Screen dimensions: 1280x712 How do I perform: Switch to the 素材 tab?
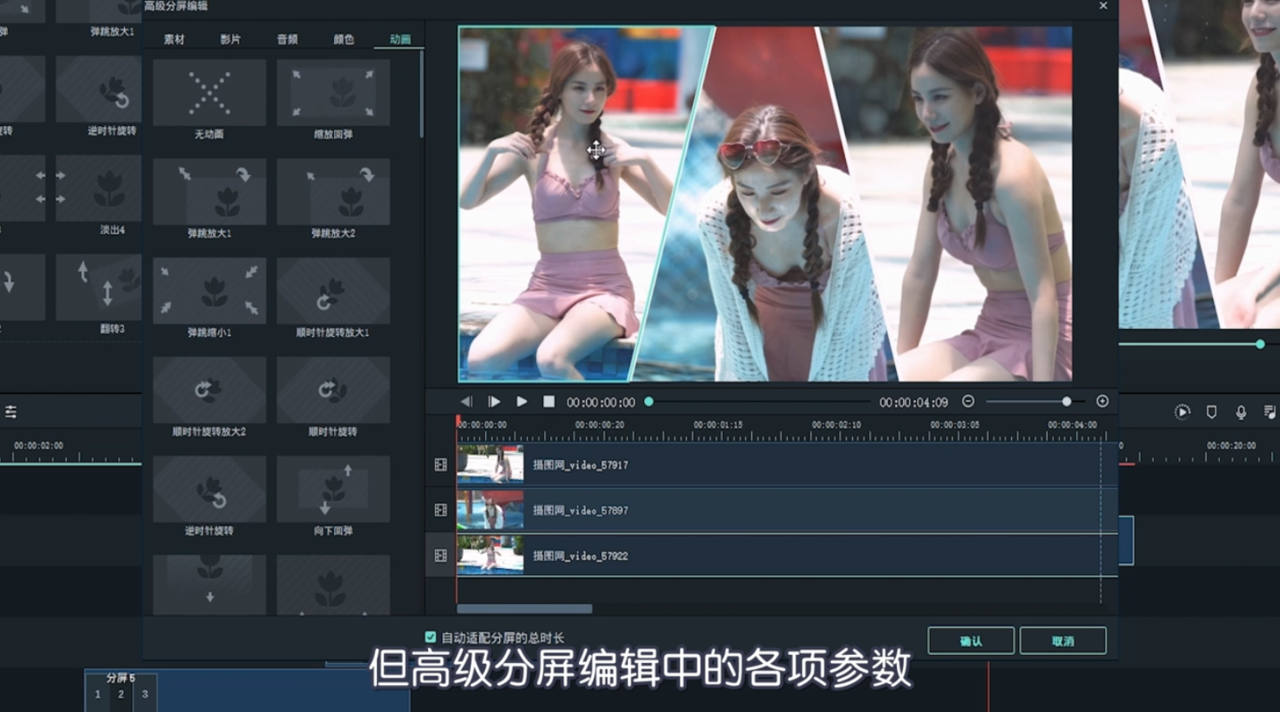(173, 39)
